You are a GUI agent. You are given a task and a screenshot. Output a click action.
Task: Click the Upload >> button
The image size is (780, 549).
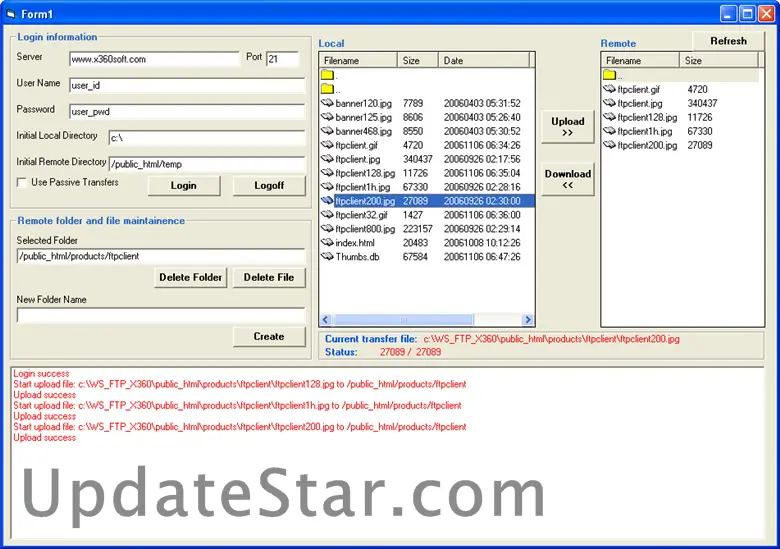(568, 127)
